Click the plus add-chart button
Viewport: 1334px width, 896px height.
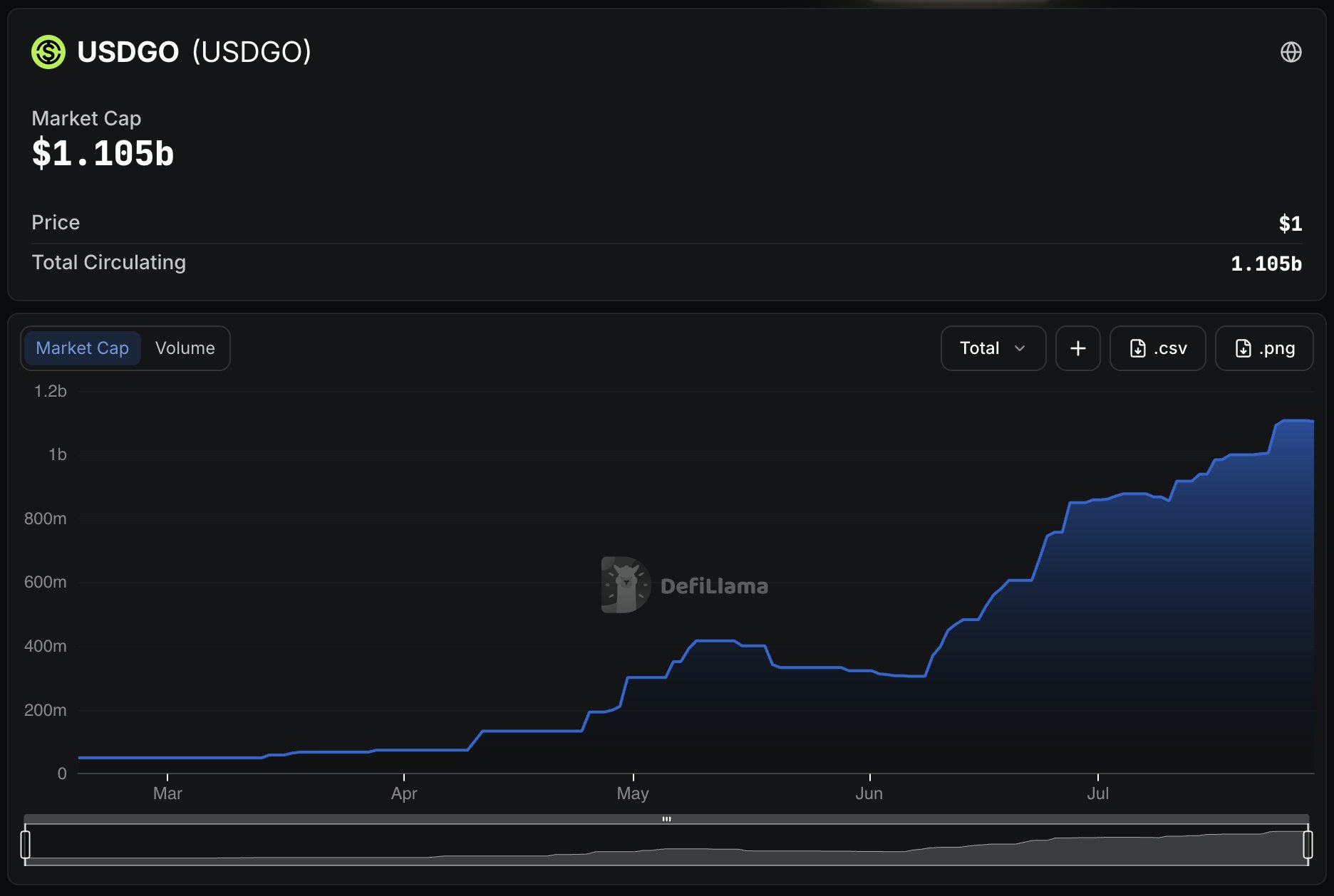(1077, 348)
